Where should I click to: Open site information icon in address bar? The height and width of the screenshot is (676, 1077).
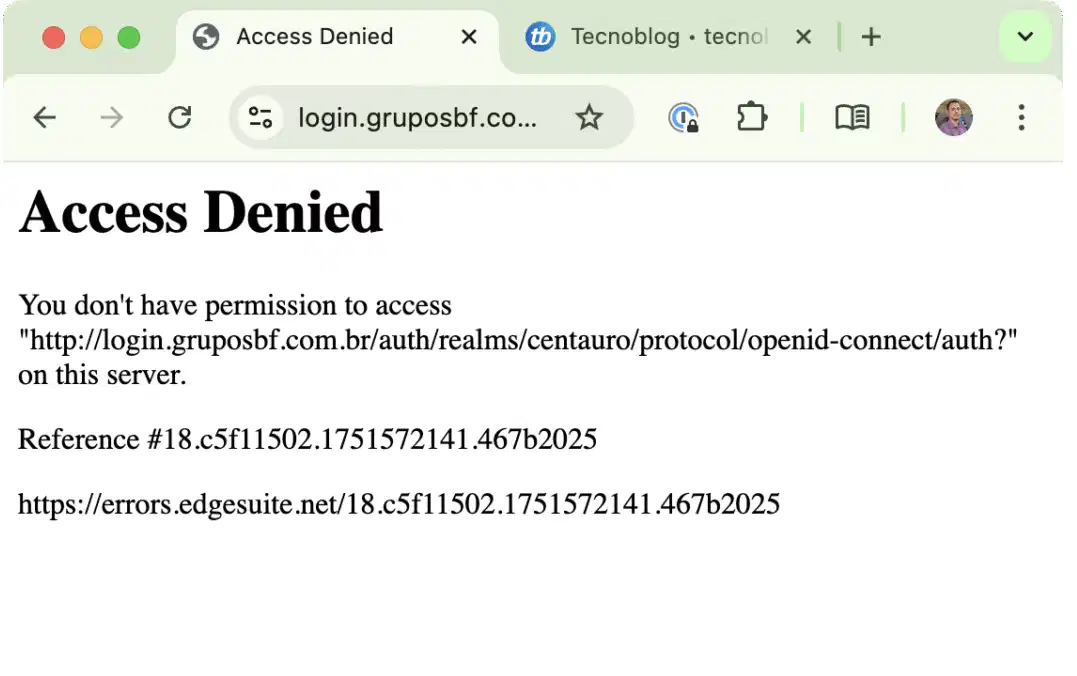pos(260,117)
